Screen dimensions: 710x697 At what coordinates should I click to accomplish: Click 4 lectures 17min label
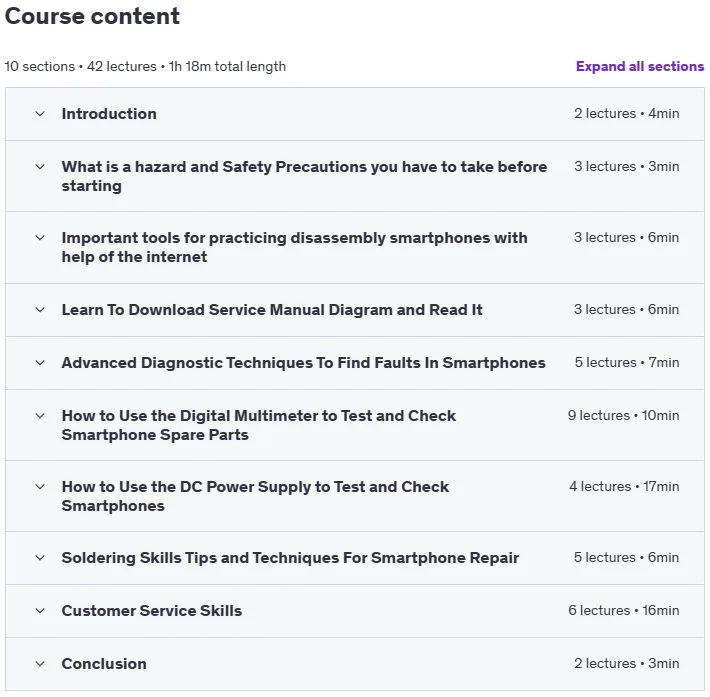pyautogui.click(x=624, y=486)
